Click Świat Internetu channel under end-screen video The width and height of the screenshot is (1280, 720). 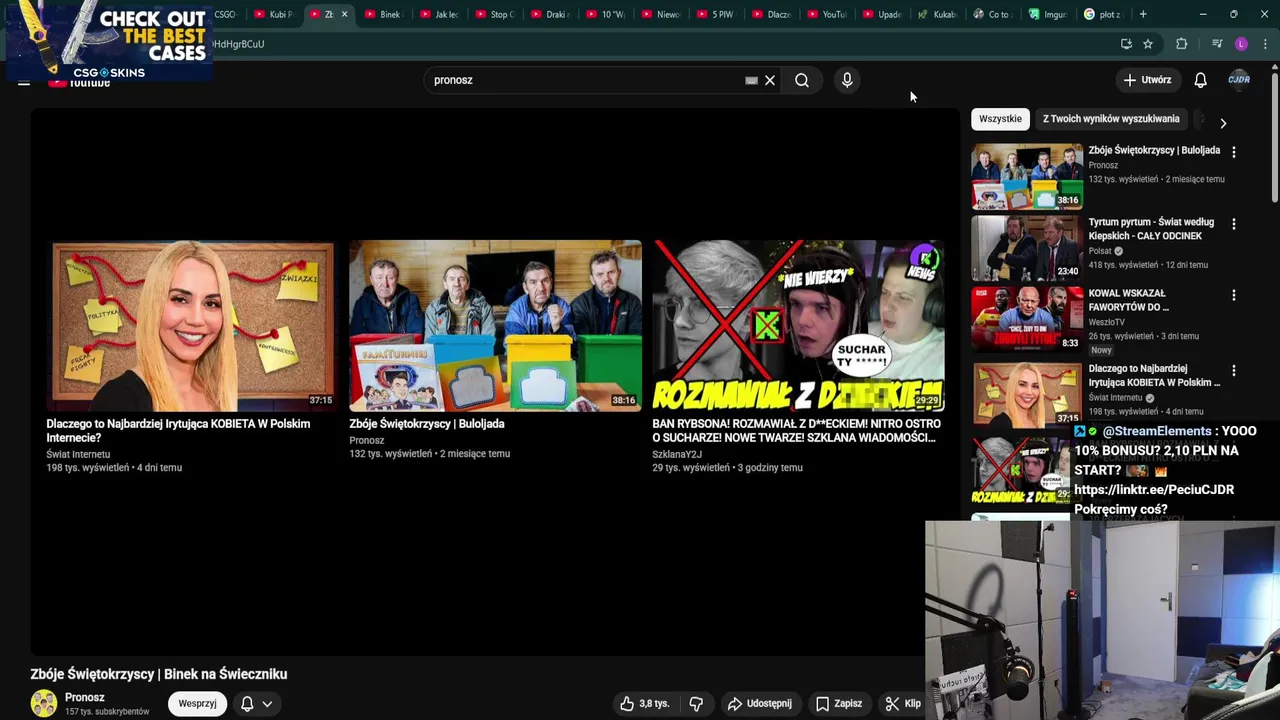78,454
